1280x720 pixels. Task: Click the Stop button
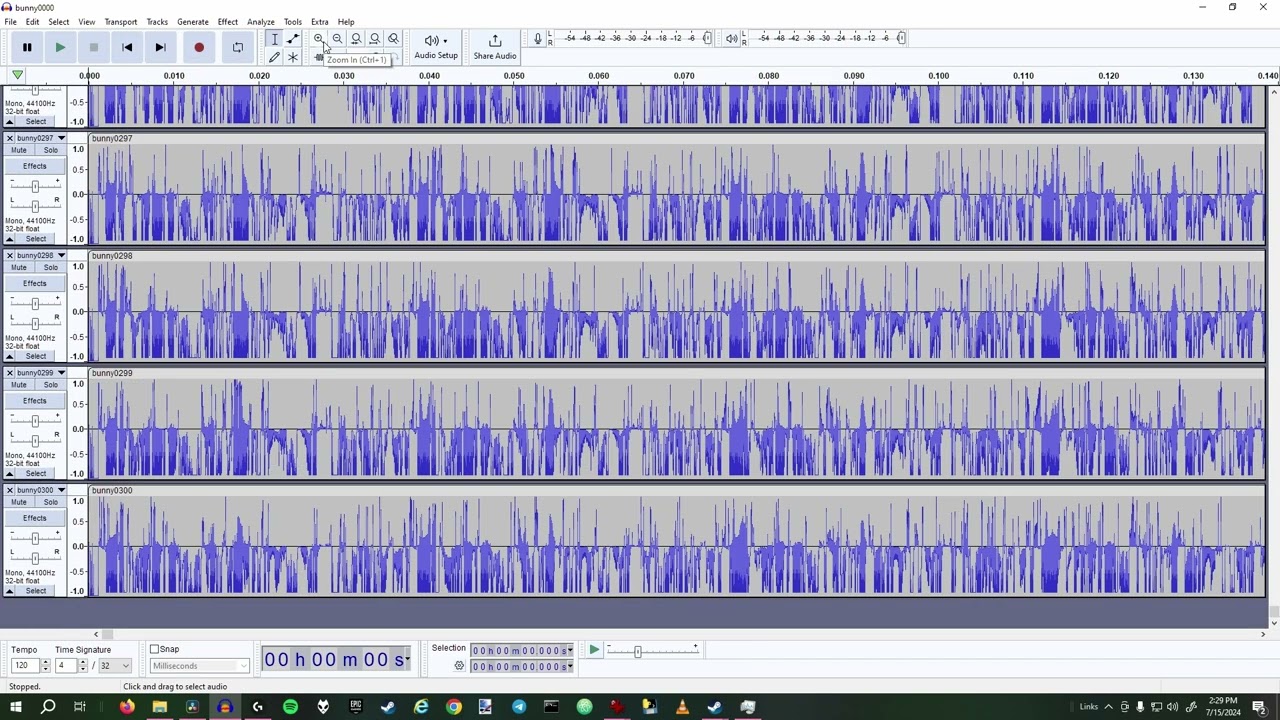pyautogui.click(x=93, y=47)
